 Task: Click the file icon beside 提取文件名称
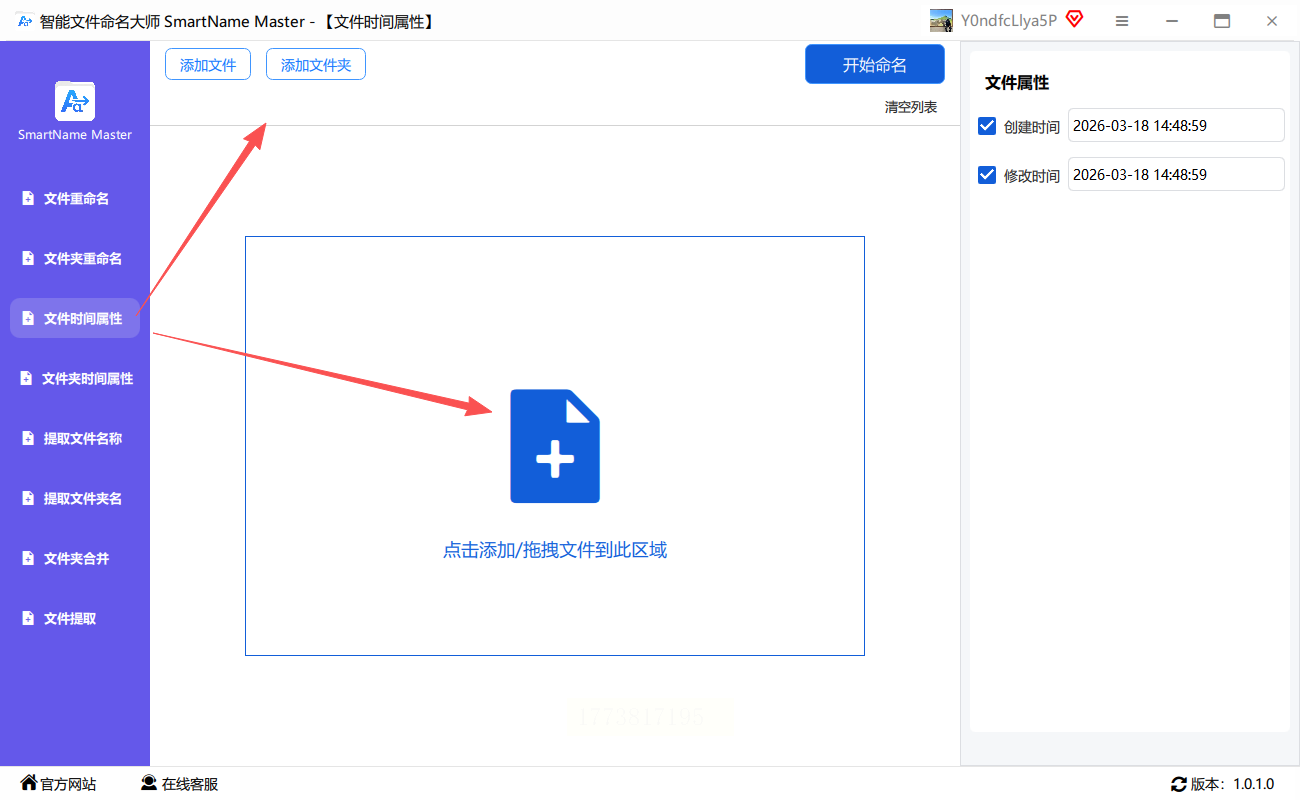coord(28,438)
